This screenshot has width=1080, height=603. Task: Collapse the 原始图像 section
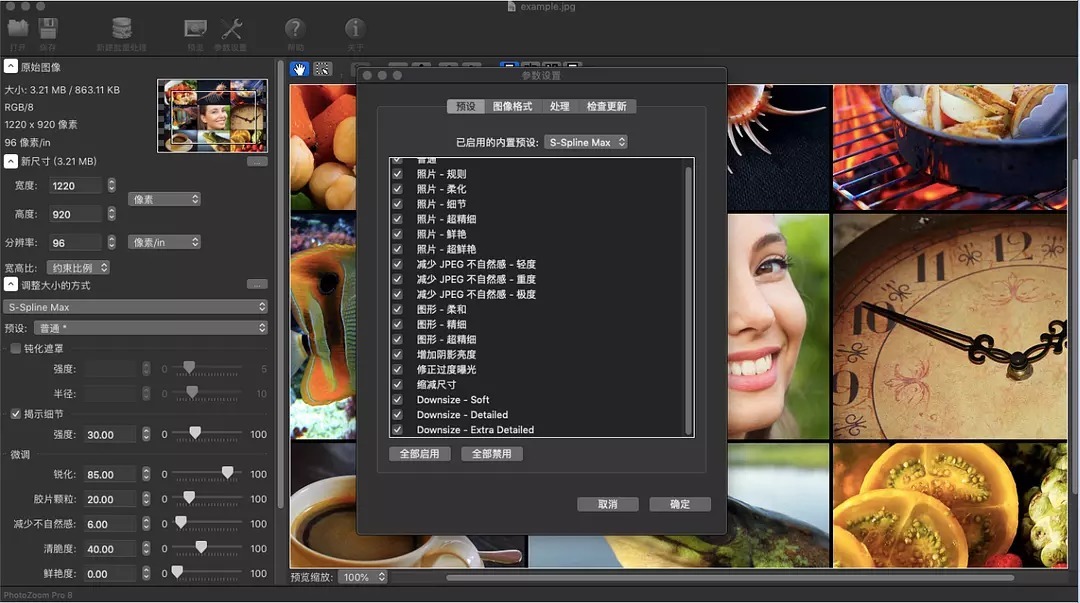pos(10,67)
